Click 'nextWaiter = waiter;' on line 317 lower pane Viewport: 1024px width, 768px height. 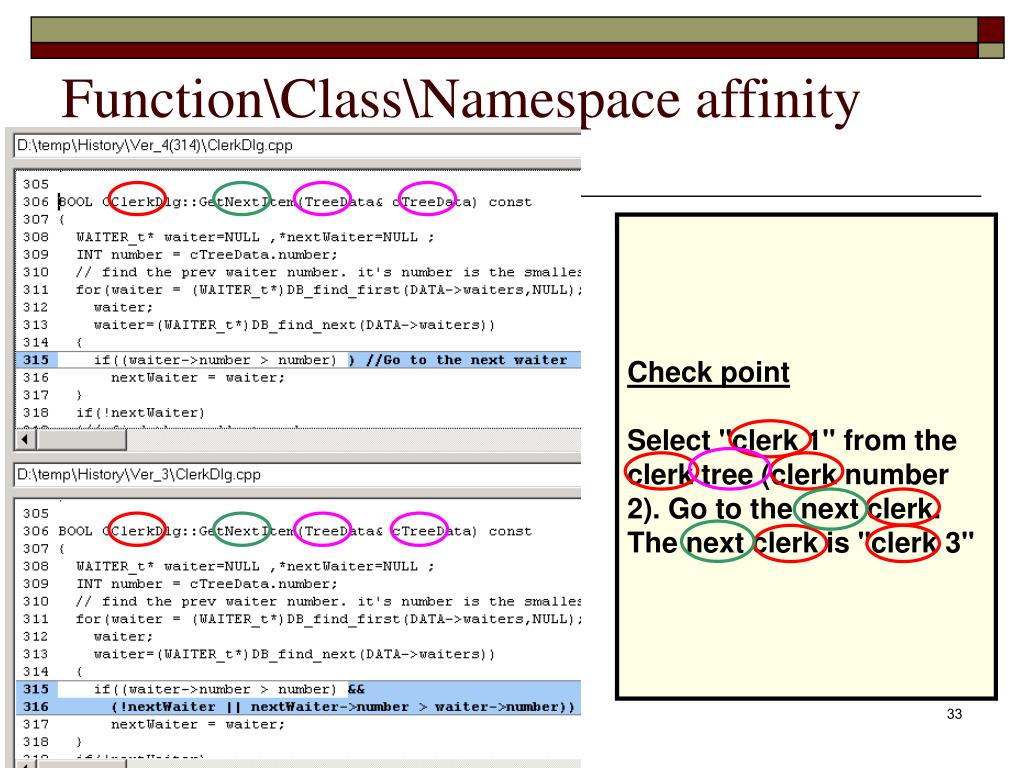point(197,725)
